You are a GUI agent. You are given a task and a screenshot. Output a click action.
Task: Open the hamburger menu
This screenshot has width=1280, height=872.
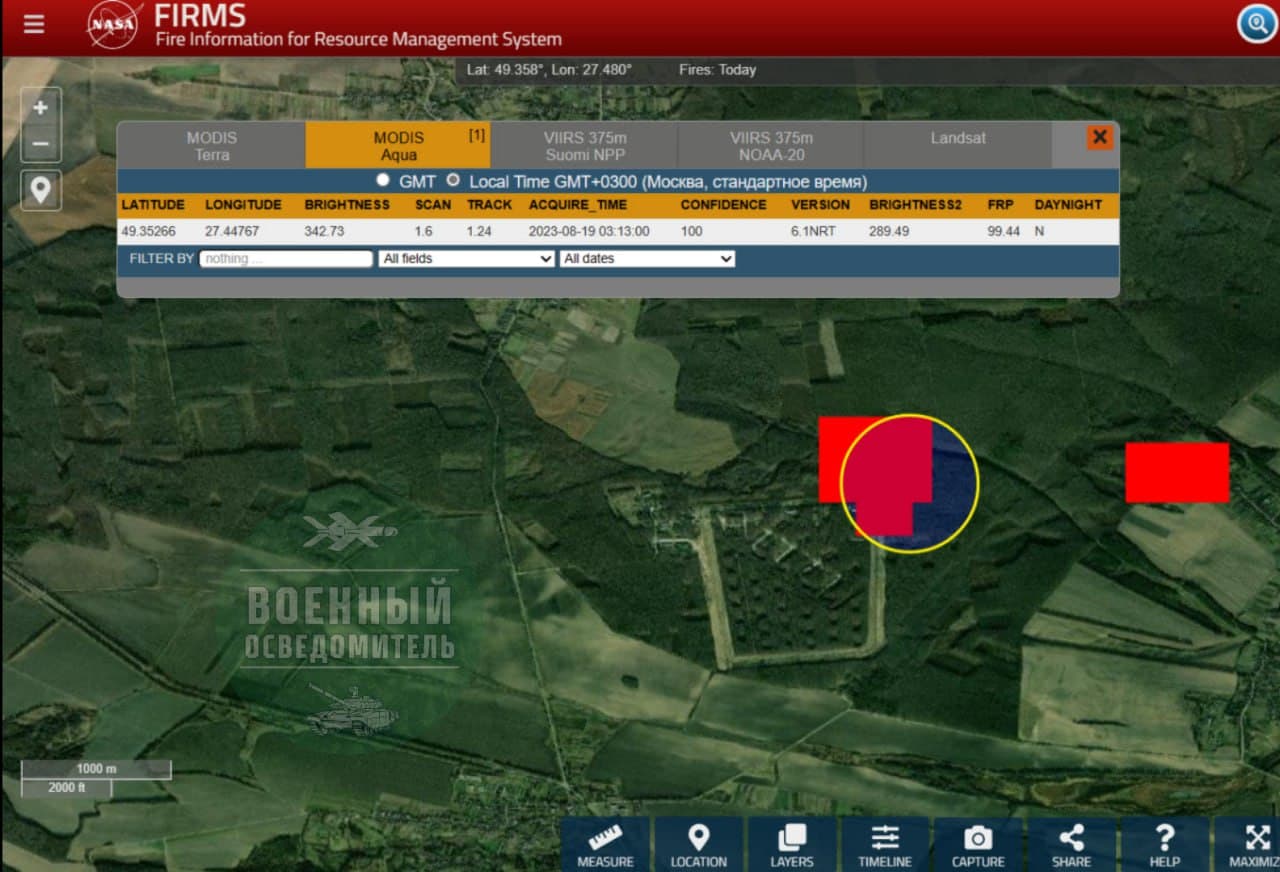(x=34, y=24)
